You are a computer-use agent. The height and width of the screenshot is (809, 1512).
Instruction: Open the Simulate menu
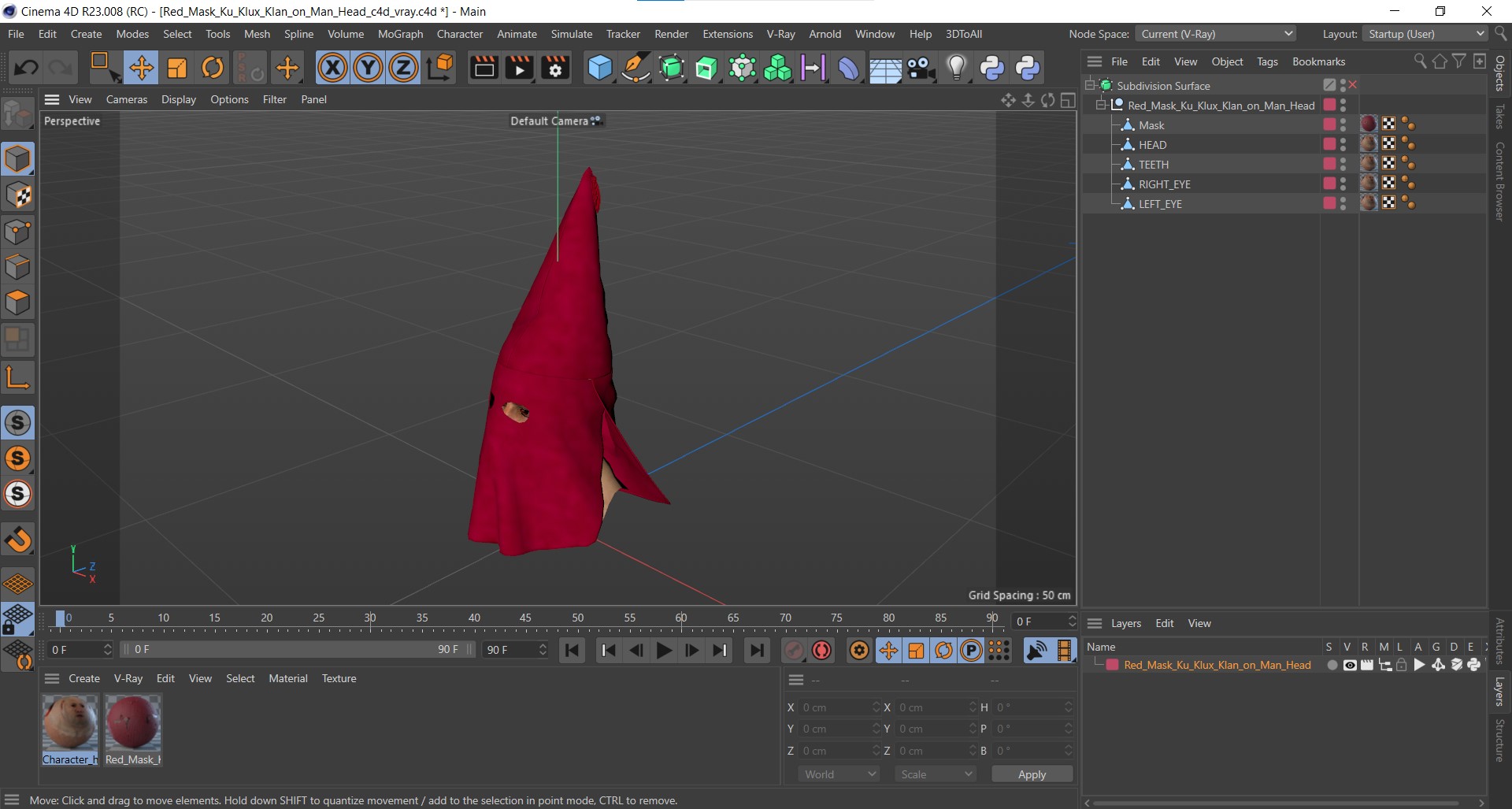(x=571, y=34)
